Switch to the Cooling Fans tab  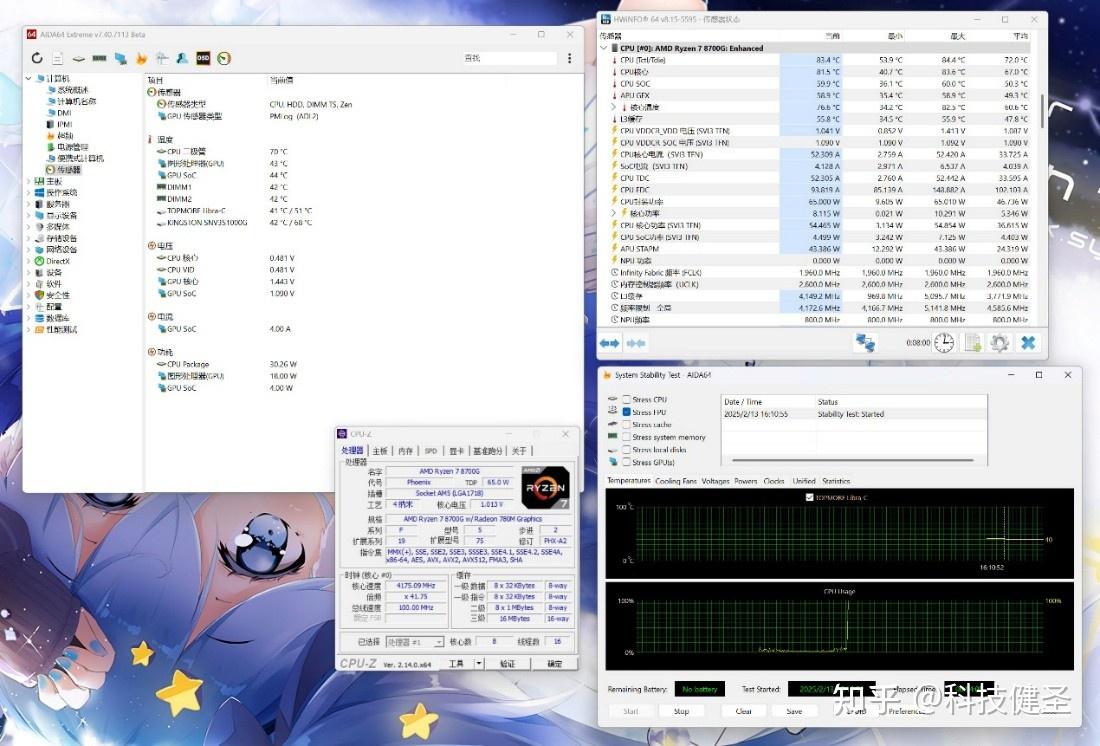(x=676, y=481)
